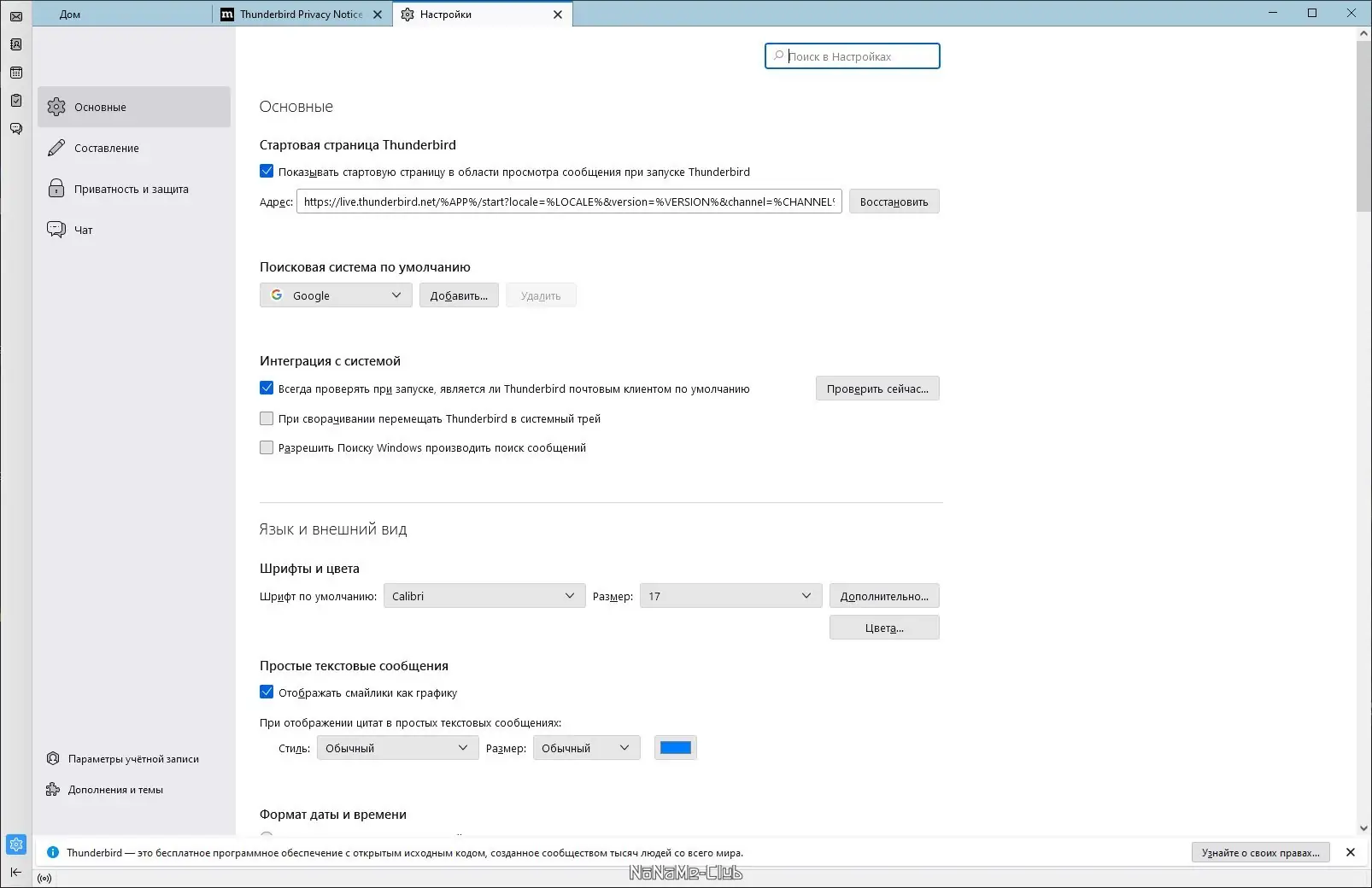Viewport: 1372px width, 888px height.
Task: Enable Windows Search to search messages
Action: pos(267,447)
